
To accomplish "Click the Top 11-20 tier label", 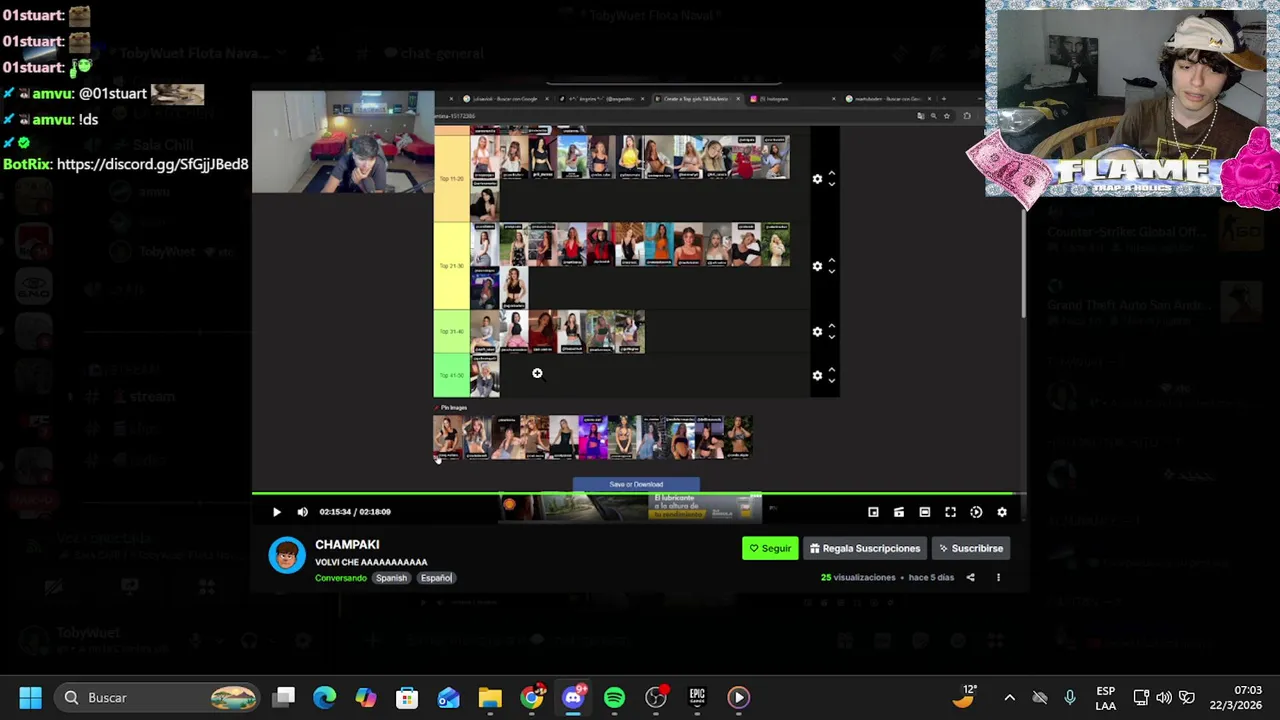I will point(451,178).
